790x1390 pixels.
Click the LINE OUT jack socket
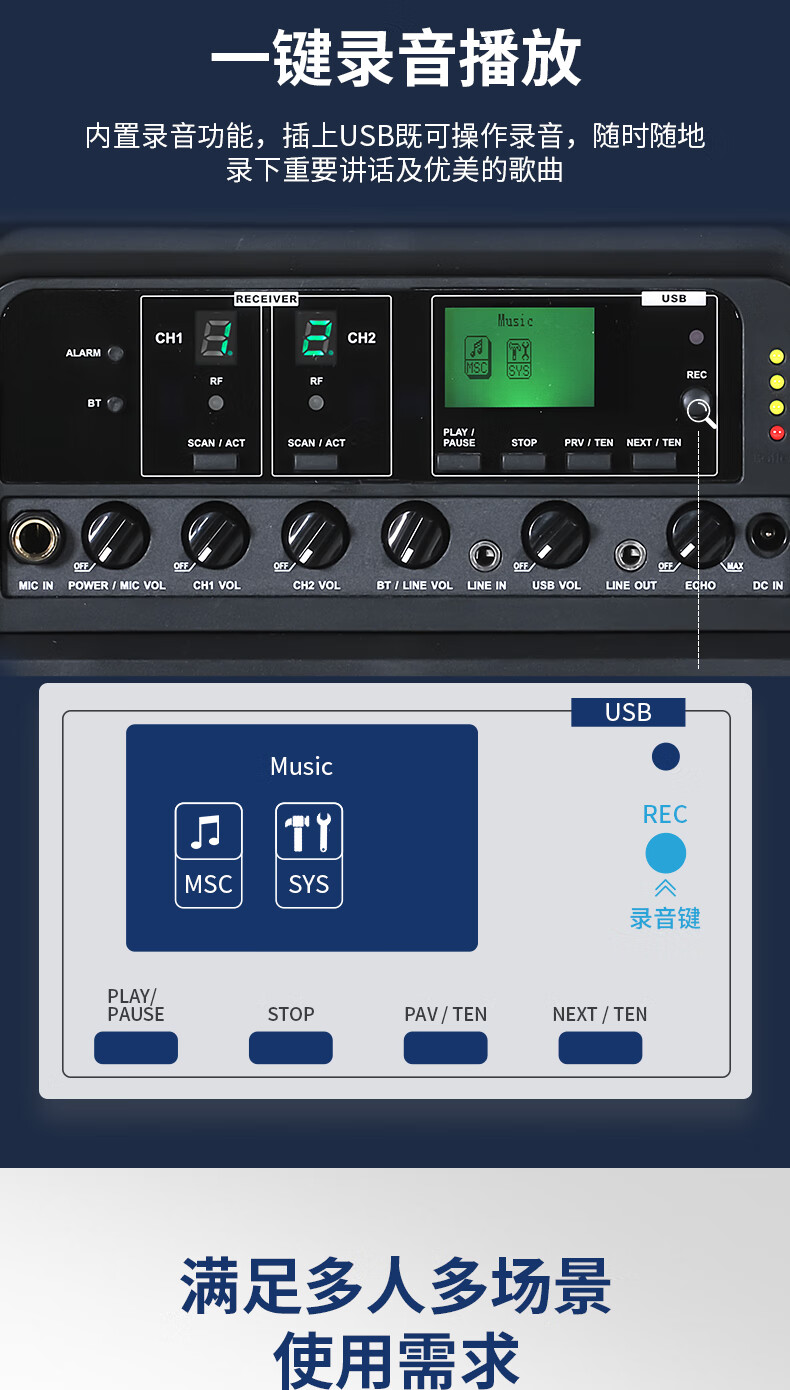630,554
